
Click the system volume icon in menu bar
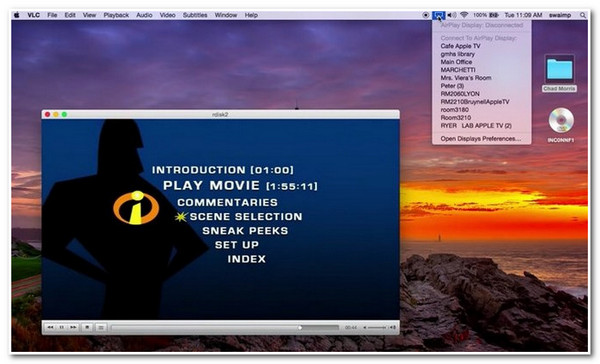(x=452, y=15)
